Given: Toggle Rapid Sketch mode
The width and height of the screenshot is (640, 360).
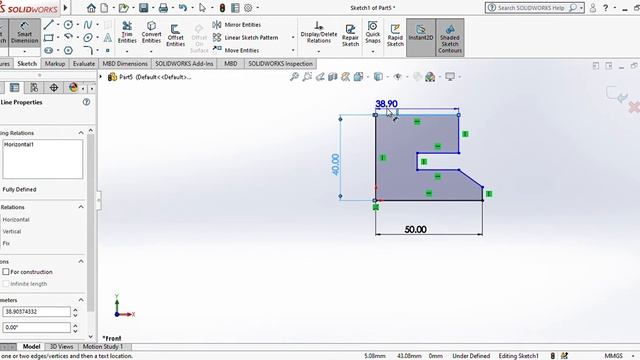Looking at the screenshot, I should pyautogui.click(x=395, y=35).
